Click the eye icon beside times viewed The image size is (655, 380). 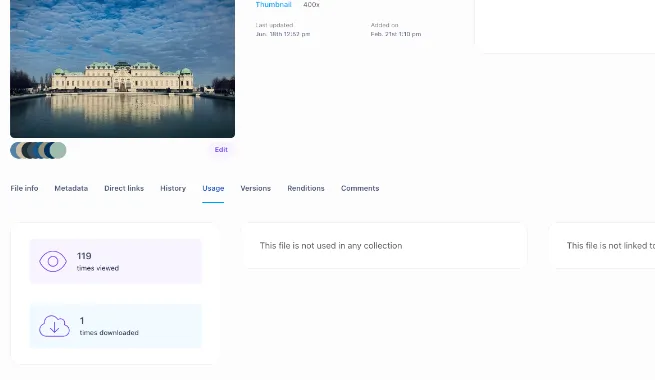[x=53, y=261]
